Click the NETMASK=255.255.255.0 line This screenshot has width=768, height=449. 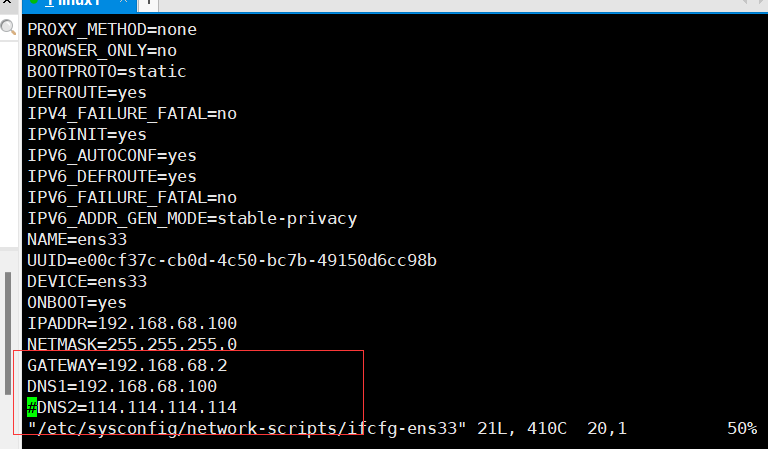[x=131, y=345]
